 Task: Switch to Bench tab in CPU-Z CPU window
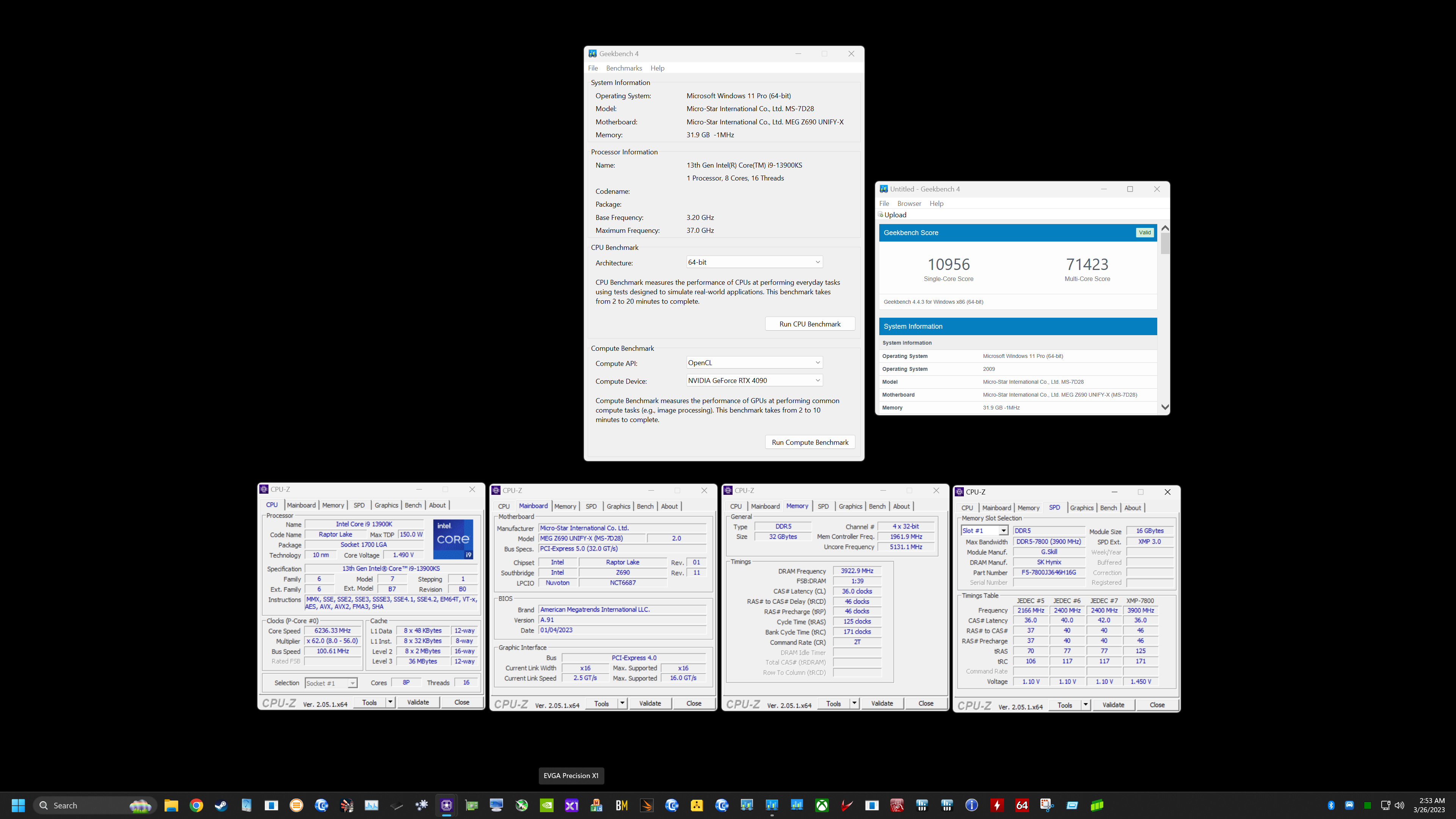pos(413,505)
